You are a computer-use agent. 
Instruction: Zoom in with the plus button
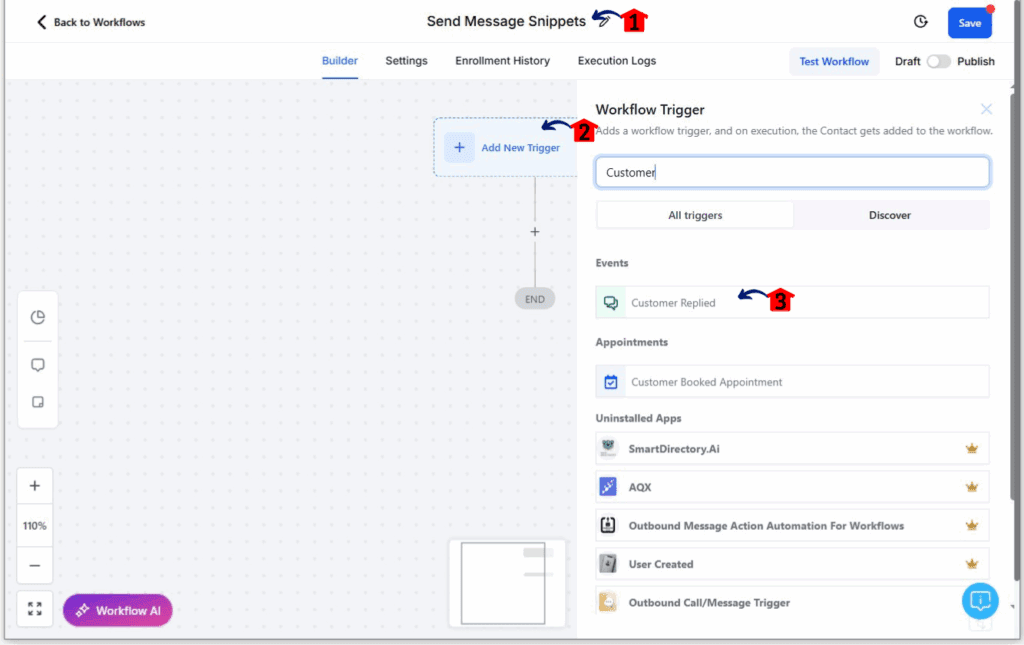[35, 486]
